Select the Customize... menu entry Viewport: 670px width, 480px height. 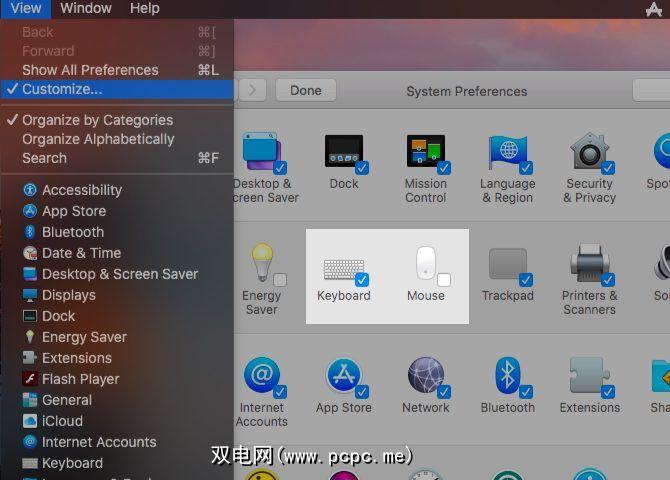point(117,89)
